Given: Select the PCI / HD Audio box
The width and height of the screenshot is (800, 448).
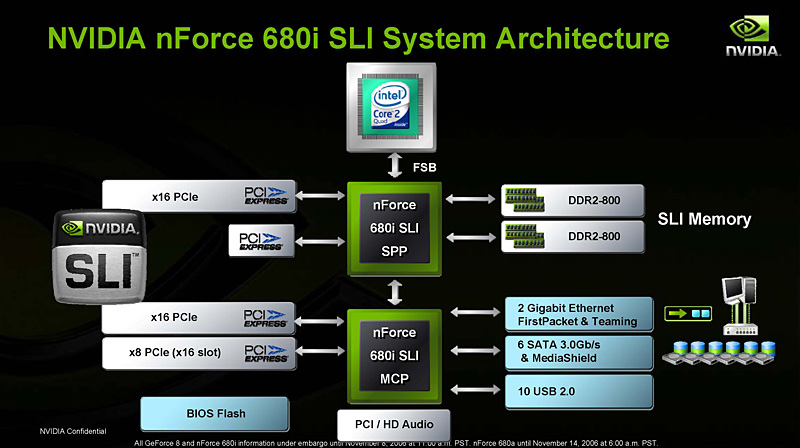Looking at the screenshot, I should tap(394, 425).
